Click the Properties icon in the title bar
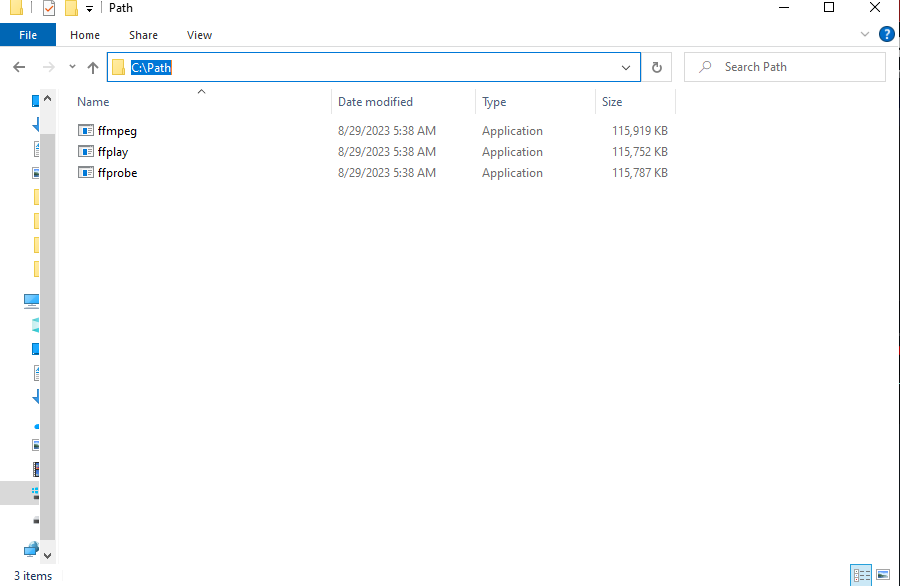The image size is (900, 586). 49,8
